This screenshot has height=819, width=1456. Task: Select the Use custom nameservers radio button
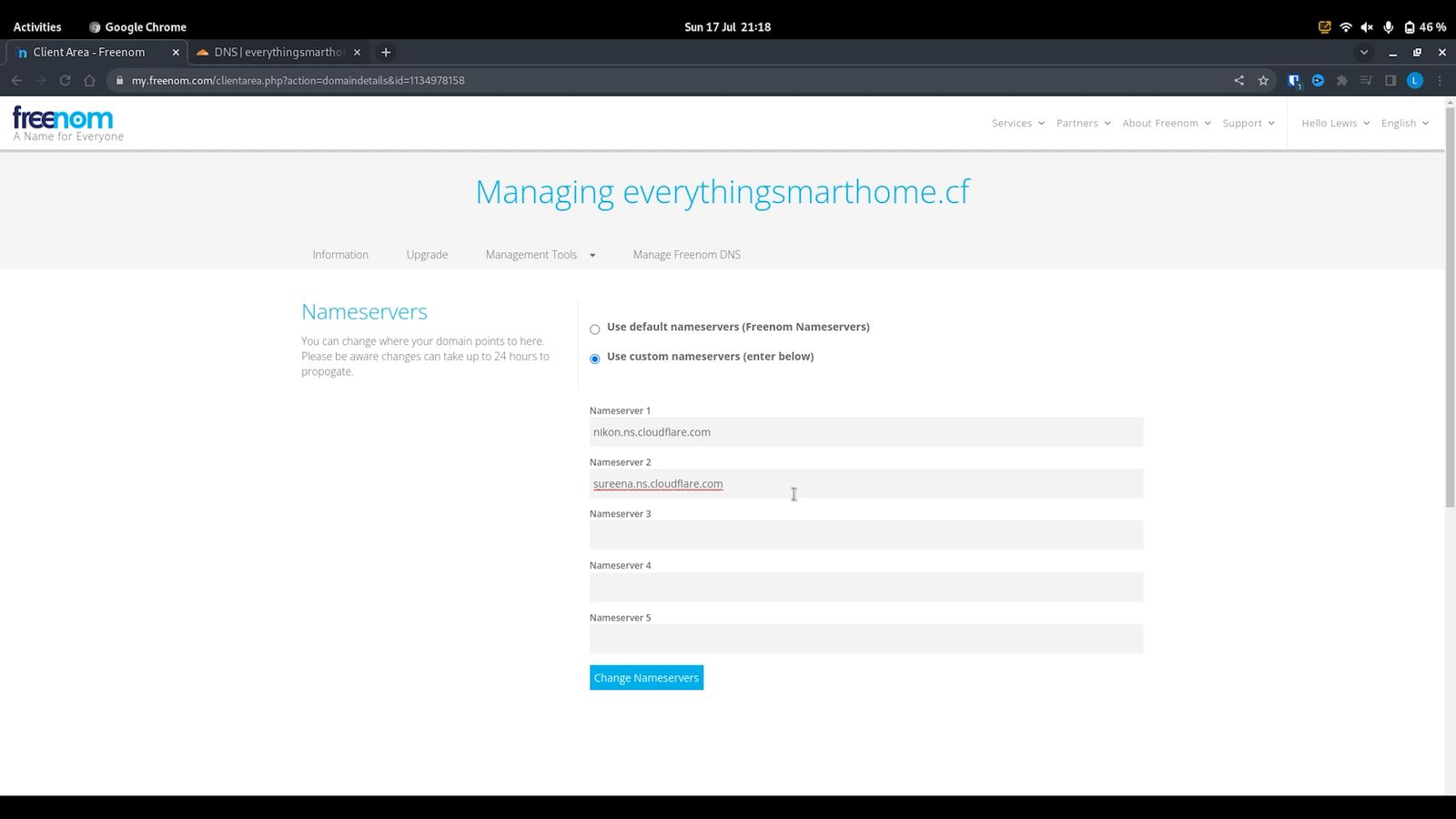594,359
